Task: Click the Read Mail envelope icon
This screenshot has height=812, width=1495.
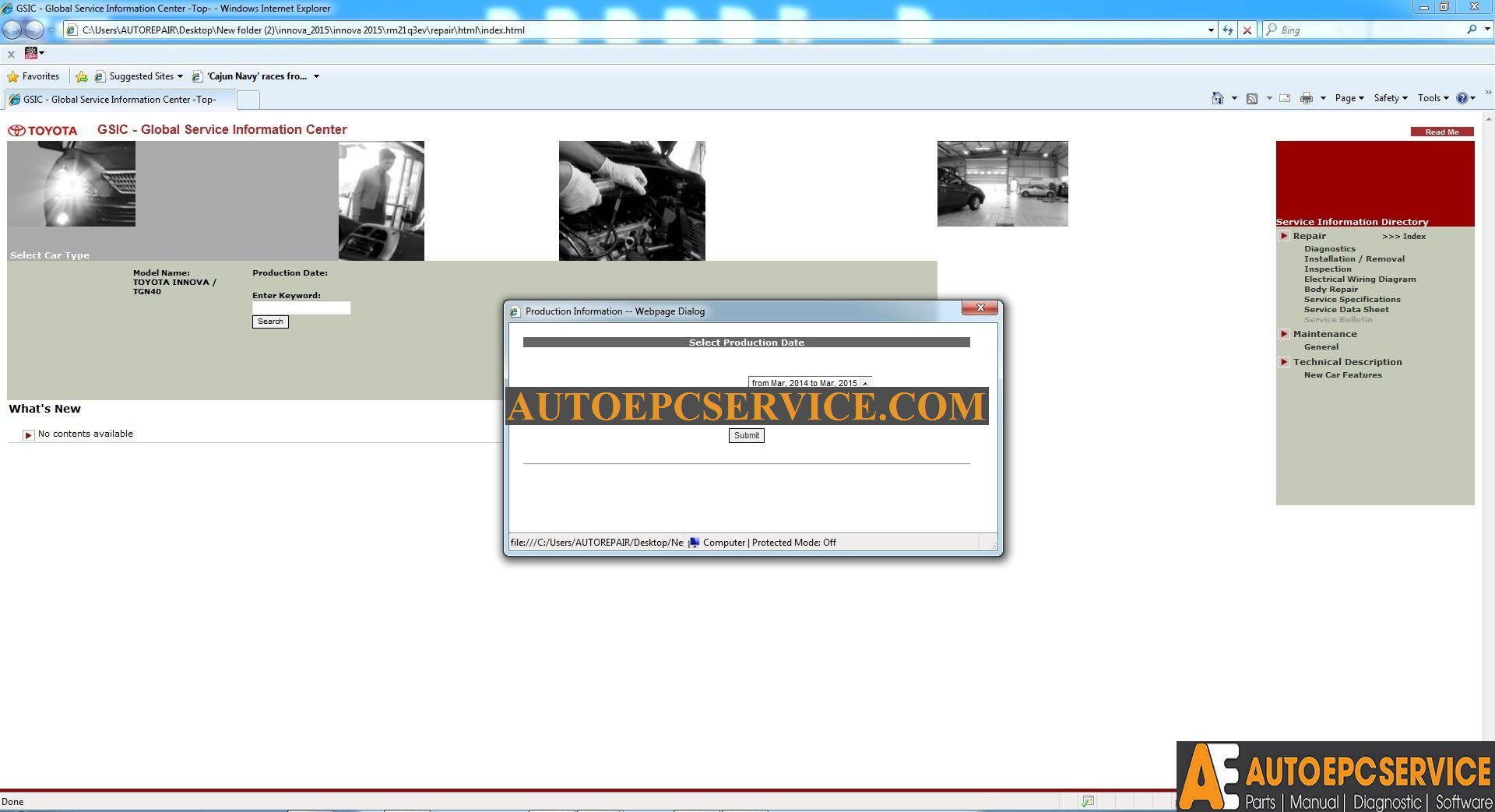Action: click(x=1286, y=98)
